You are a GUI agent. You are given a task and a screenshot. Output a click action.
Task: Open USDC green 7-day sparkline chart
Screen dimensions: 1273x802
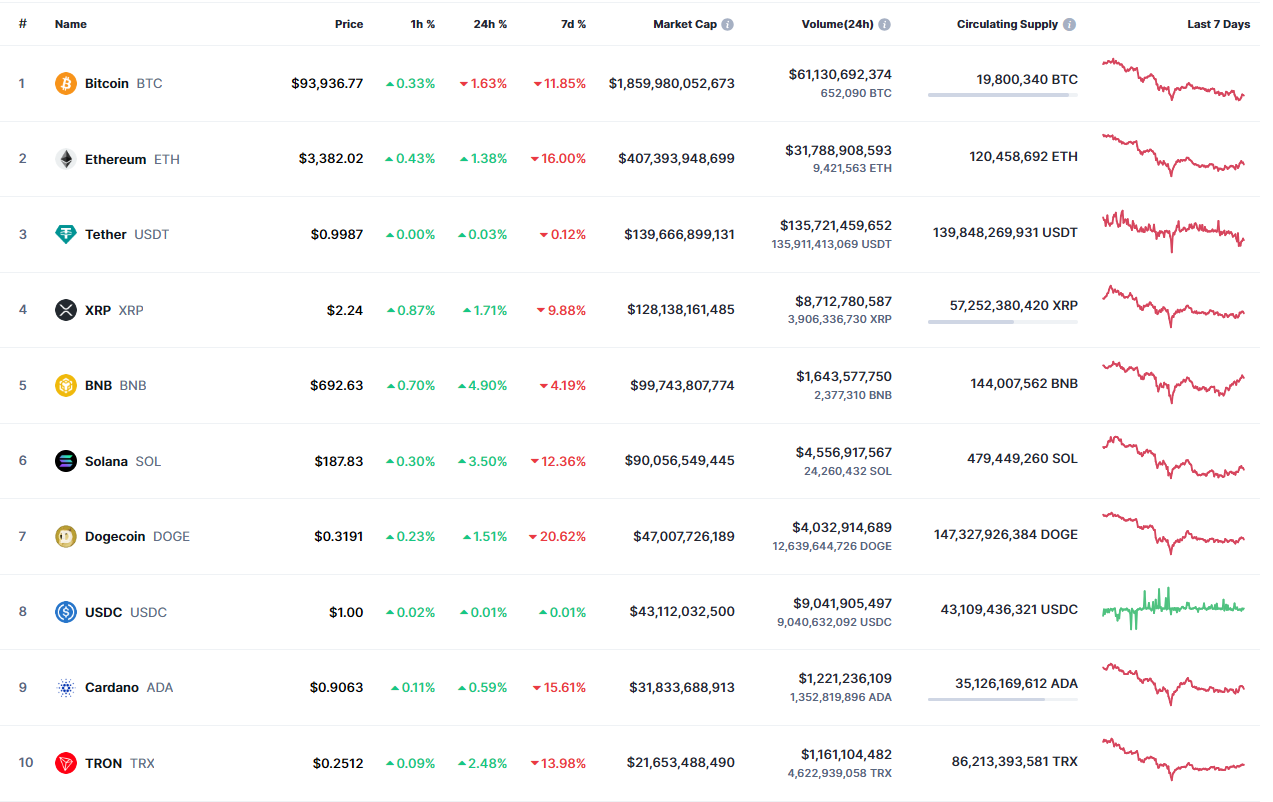[1174, 608]
